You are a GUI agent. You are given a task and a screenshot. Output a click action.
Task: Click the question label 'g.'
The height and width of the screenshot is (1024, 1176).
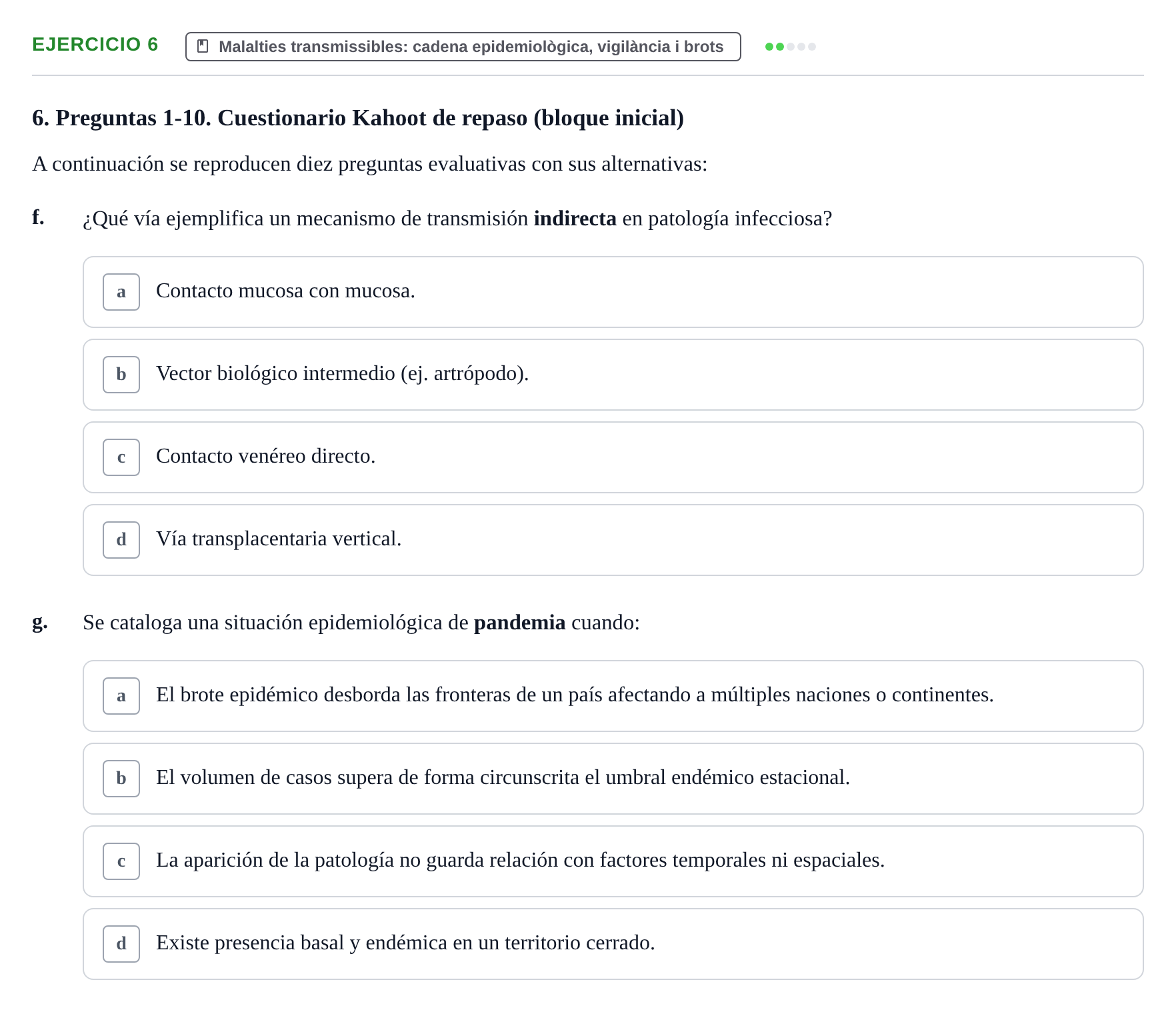(x=39, y=622)
